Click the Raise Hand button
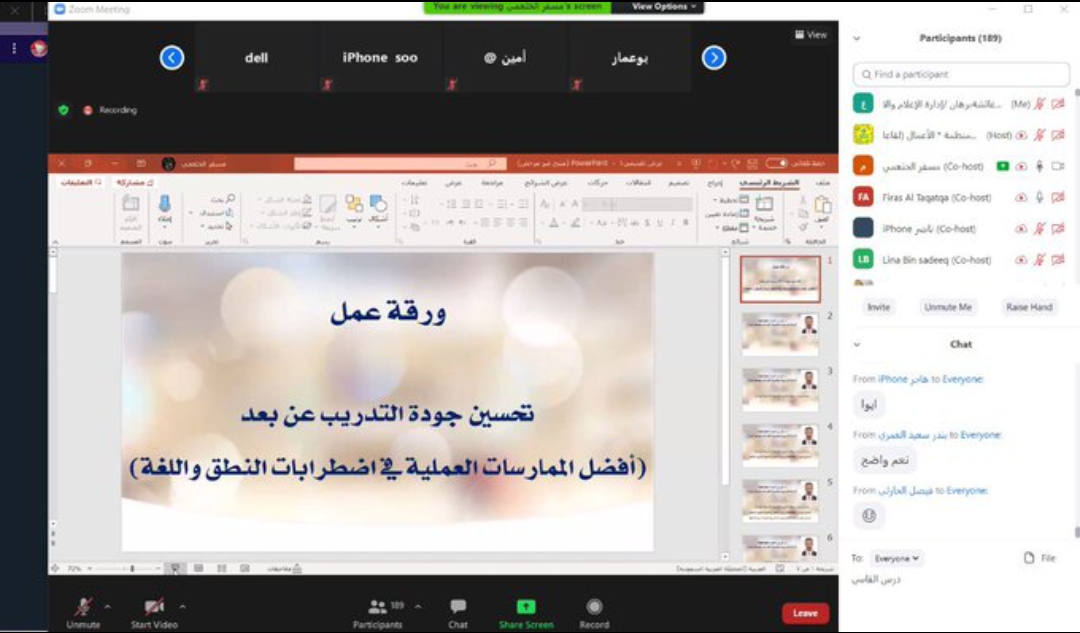Screen dimensions: 1080x633 1029,307
